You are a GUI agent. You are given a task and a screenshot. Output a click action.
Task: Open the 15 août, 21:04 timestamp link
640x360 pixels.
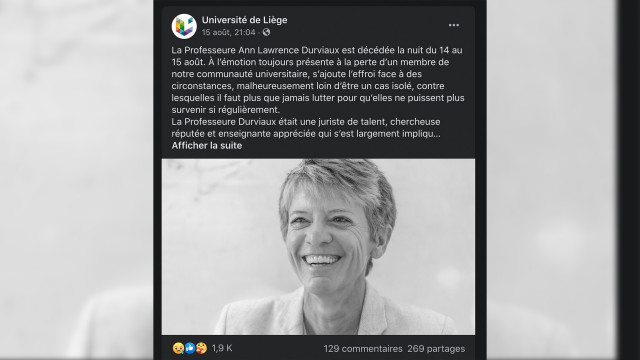229,32
